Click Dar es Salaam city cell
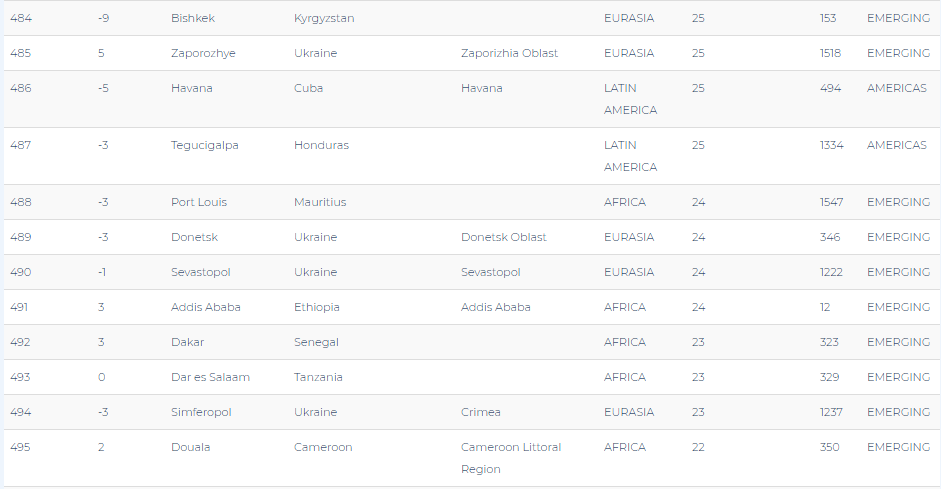Image resolution: width=941 pixels, height=489 pixels. (x=210, y=377)
